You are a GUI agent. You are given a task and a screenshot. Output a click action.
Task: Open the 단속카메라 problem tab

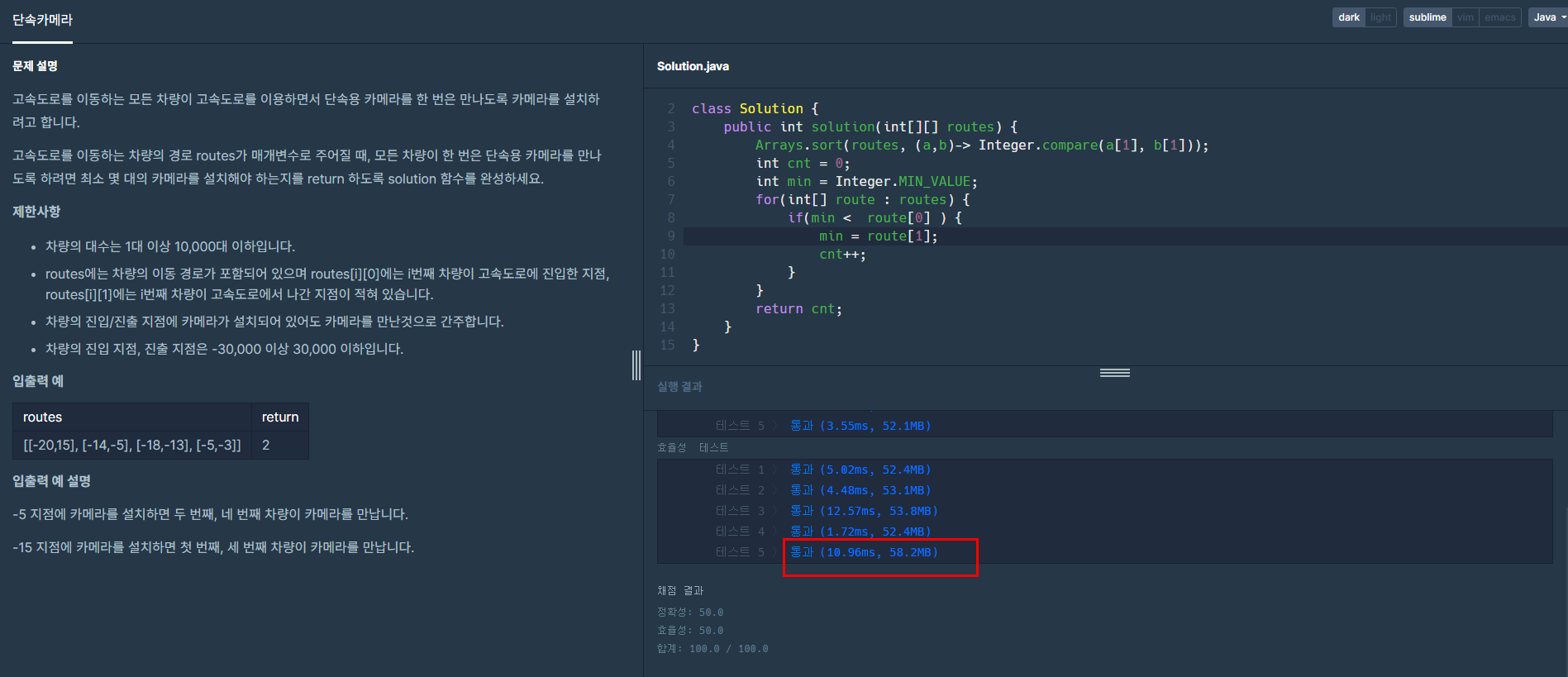[x=42, y=20]
